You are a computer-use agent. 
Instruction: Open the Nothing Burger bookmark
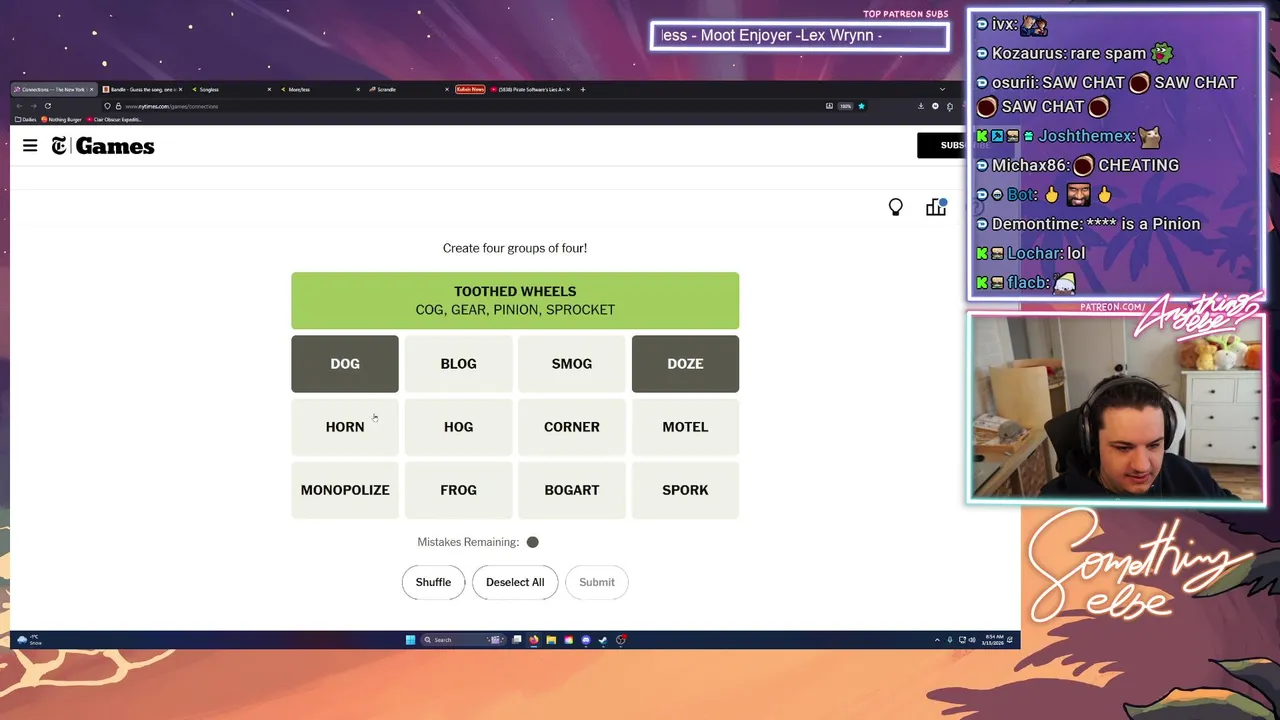pos(61,119)
